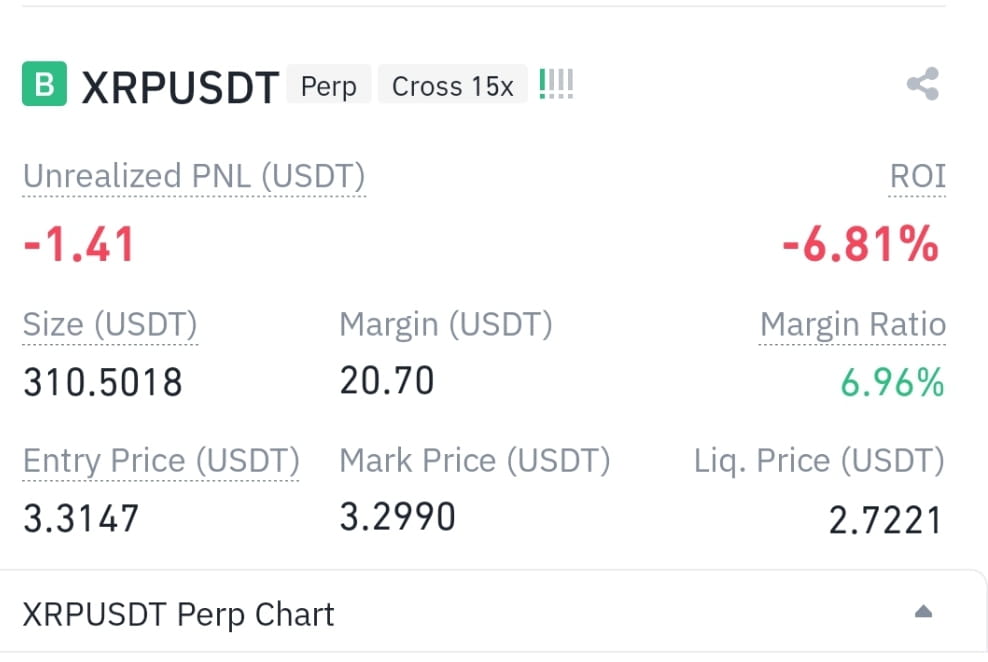Screen dimensions: 988x662
Task: Tap the ROI label for details
Action: [x=917, y=176]
